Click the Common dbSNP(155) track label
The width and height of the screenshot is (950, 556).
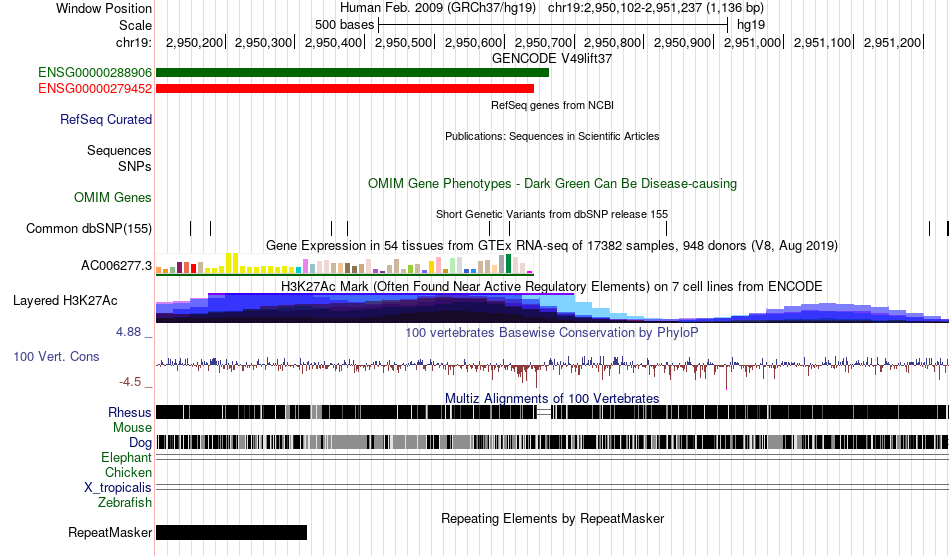[89, 228]
